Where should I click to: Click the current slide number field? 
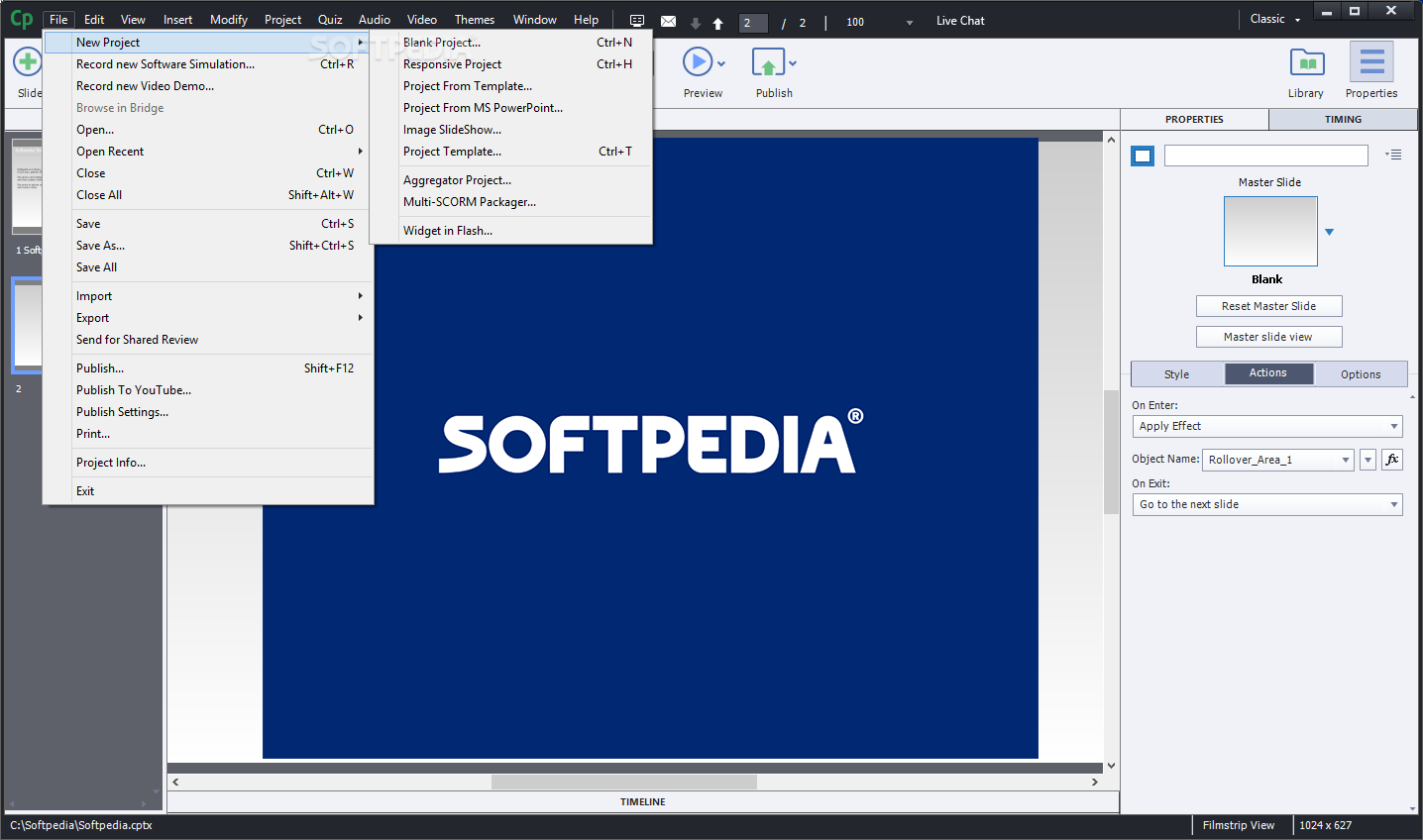tap(753, 22)
